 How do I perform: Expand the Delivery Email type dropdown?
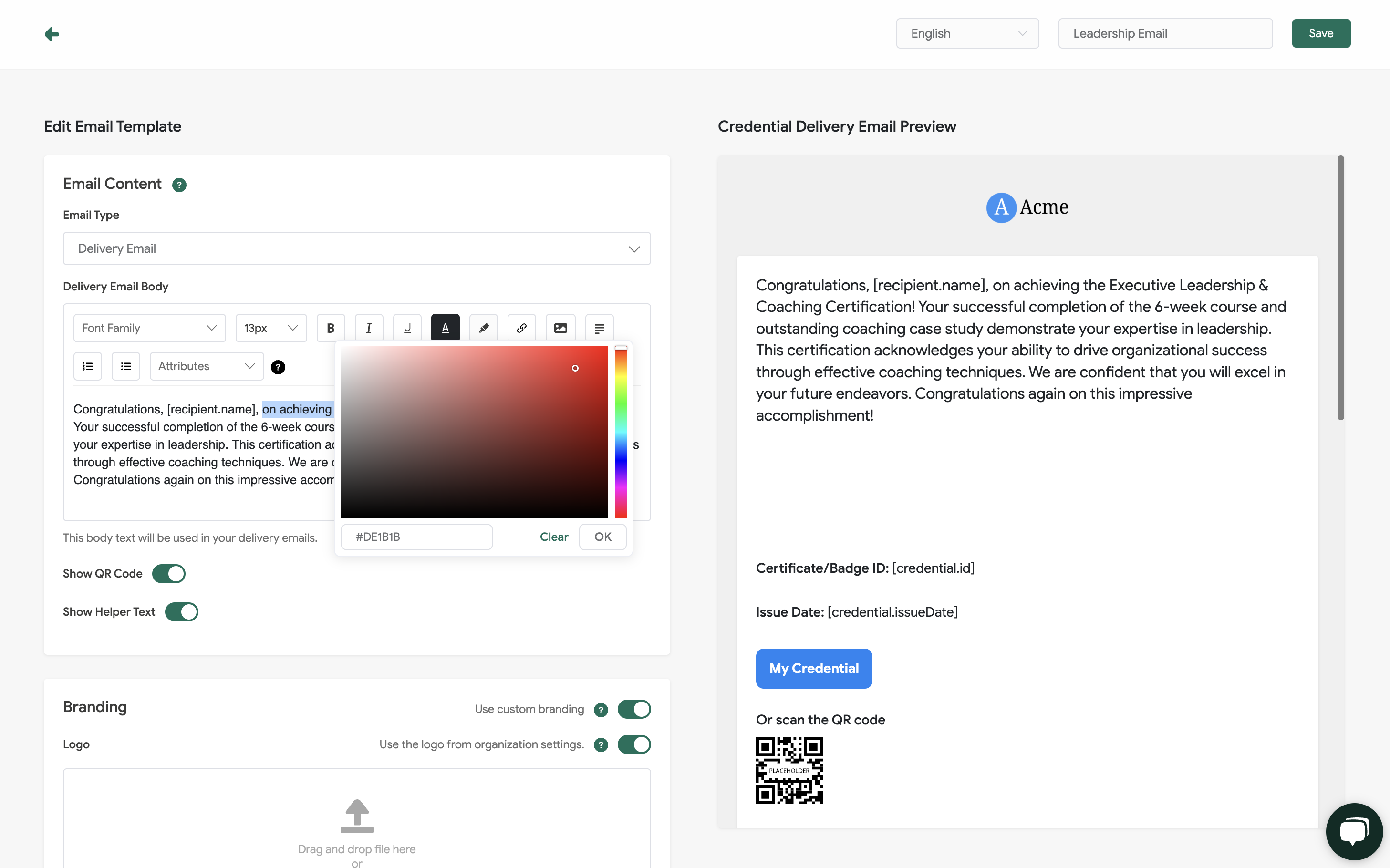[x=356, y=248]
